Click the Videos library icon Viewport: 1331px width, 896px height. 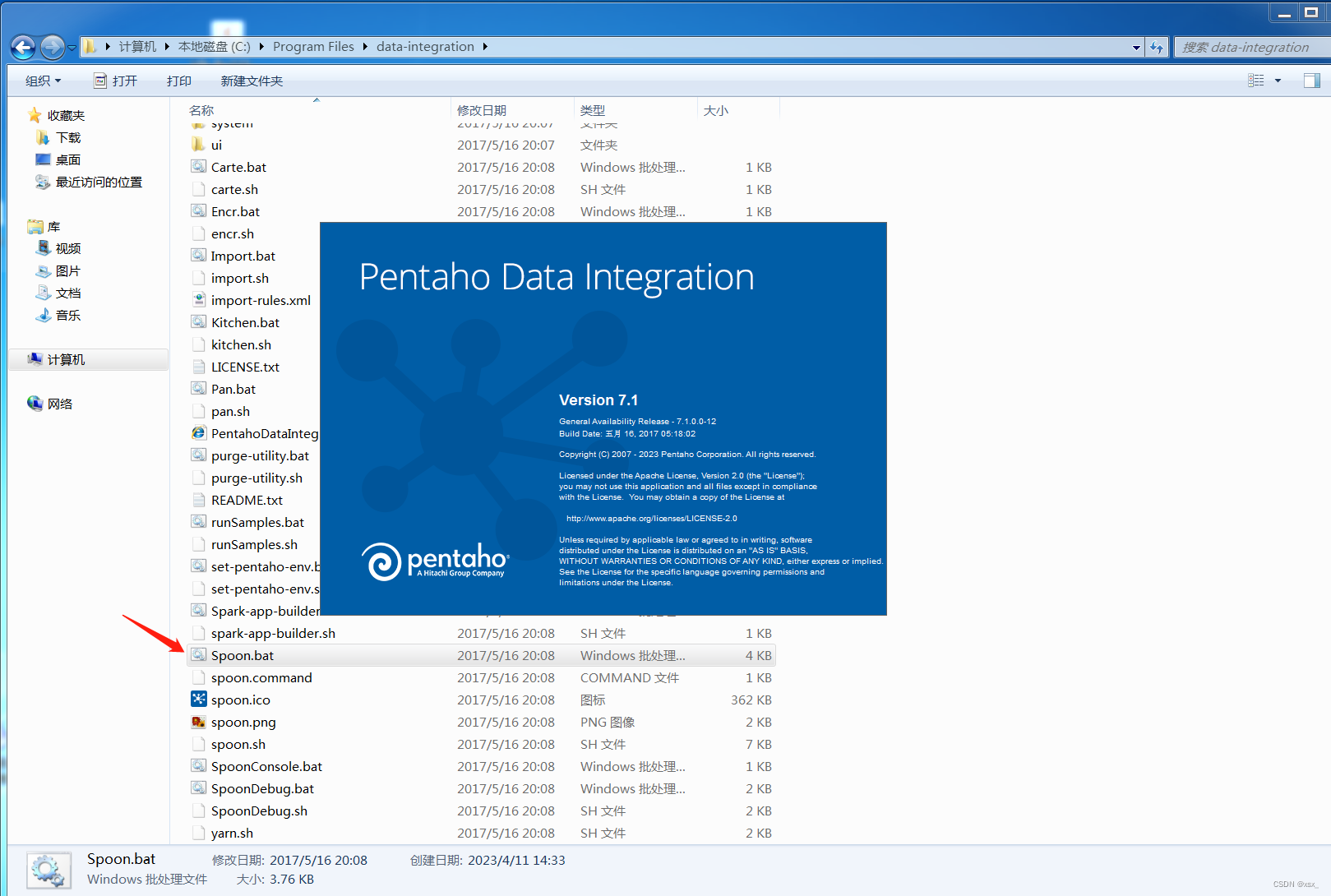tap(43, 248)
